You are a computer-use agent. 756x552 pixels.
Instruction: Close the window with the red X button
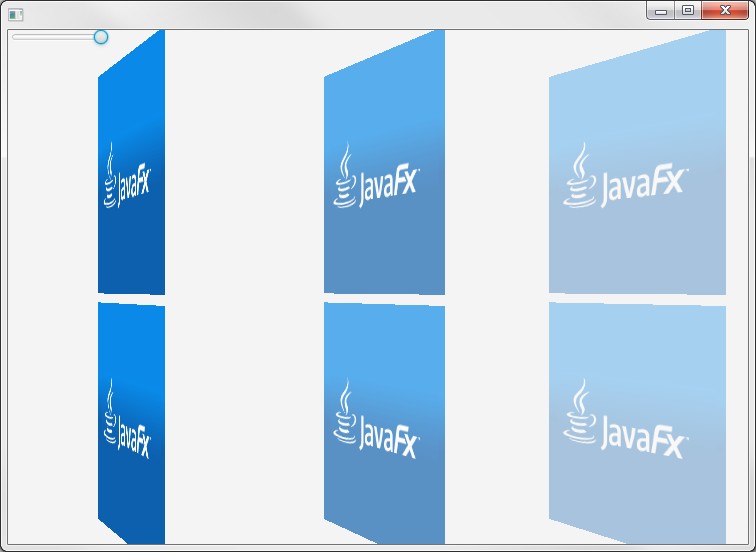click(726, 11)
